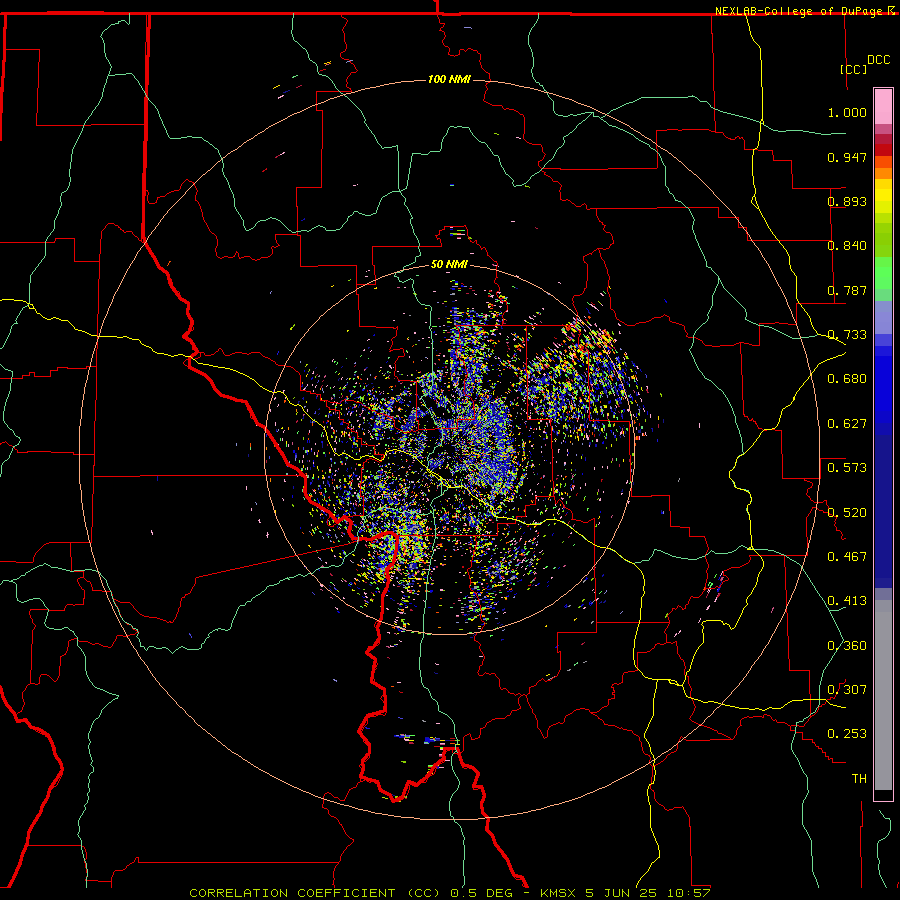
Task: Select the 0.253 legend value
Action: (x=847, y=734)
